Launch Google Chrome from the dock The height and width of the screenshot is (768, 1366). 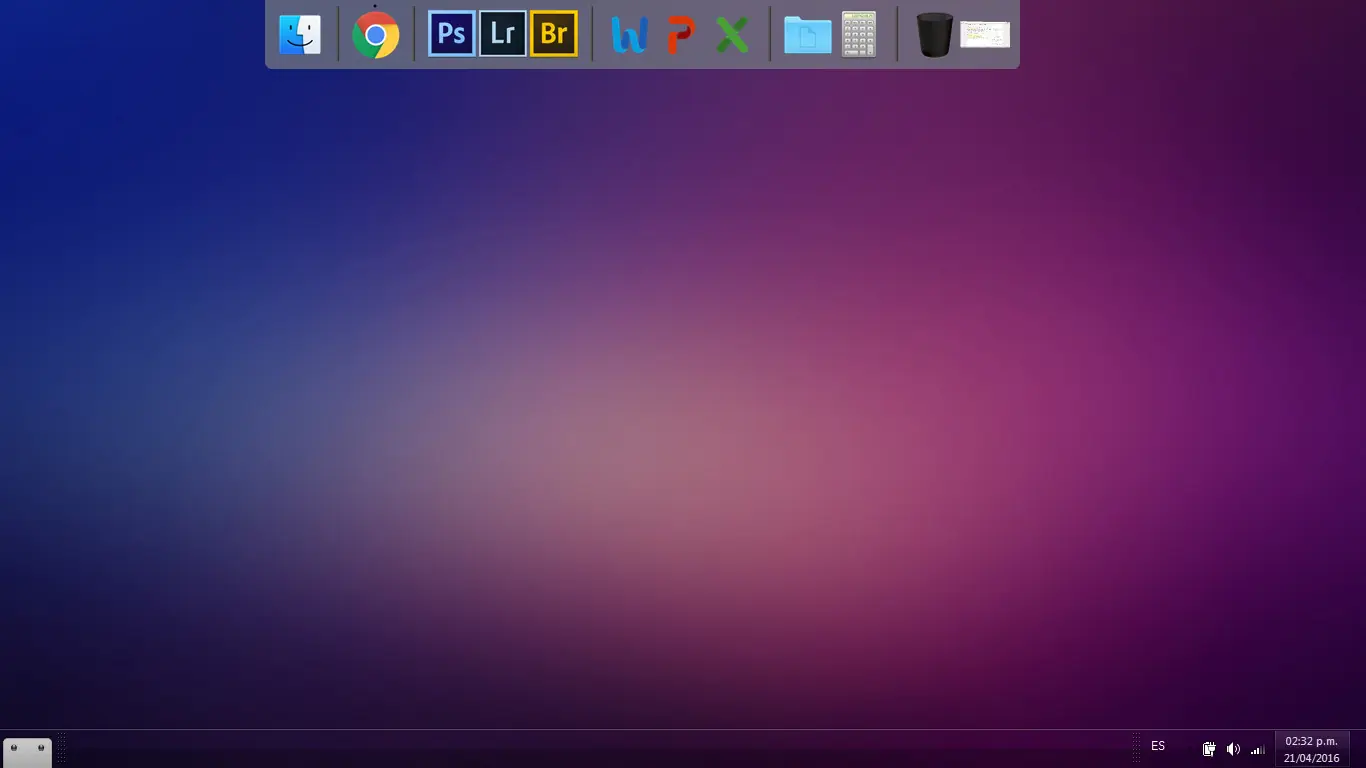point(376,35)
